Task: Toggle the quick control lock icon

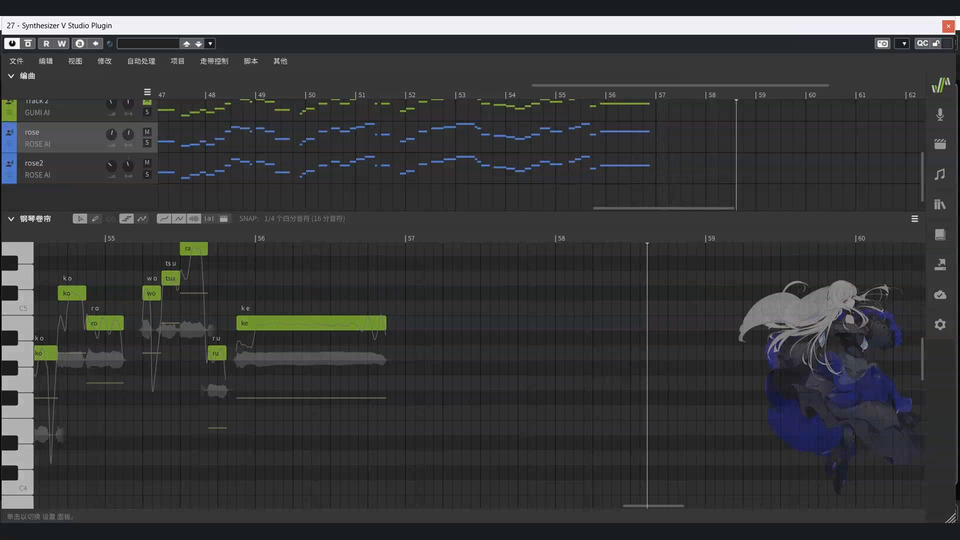Action: 936,43
